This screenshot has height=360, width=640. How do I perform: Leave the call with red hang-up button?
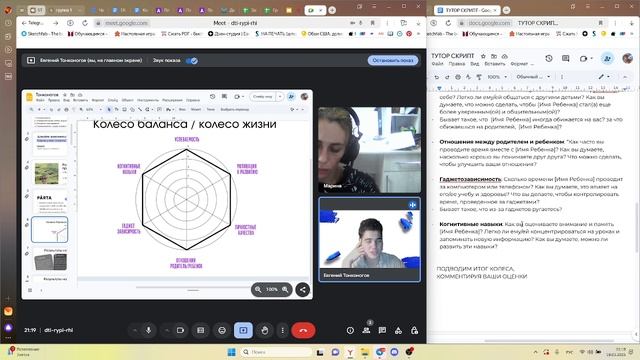pyautogui.click(x=303, y=330)
